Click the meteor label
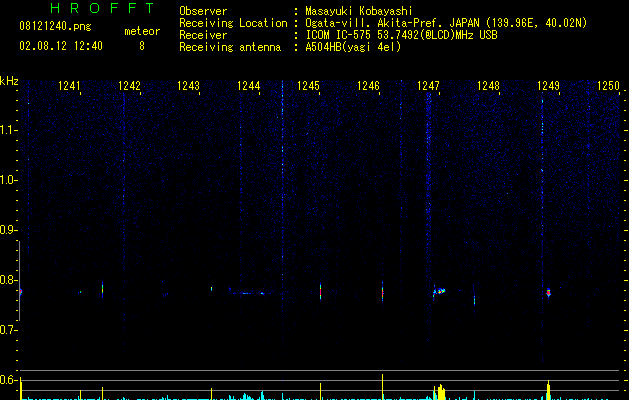This screenshot has height=400, width=629. [x=142, y=31]
